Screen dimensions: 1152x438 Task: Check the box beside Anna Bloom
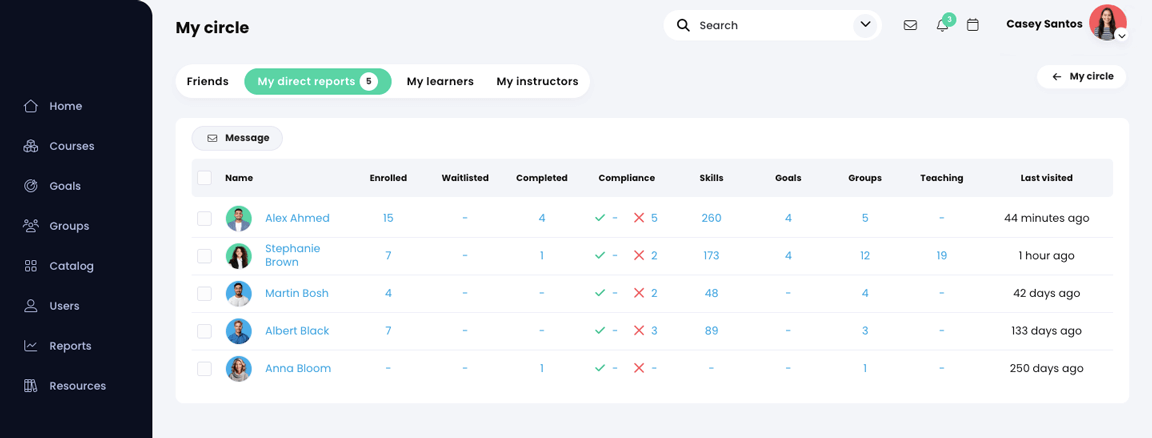pyautogui.click(x=204, y=369)
